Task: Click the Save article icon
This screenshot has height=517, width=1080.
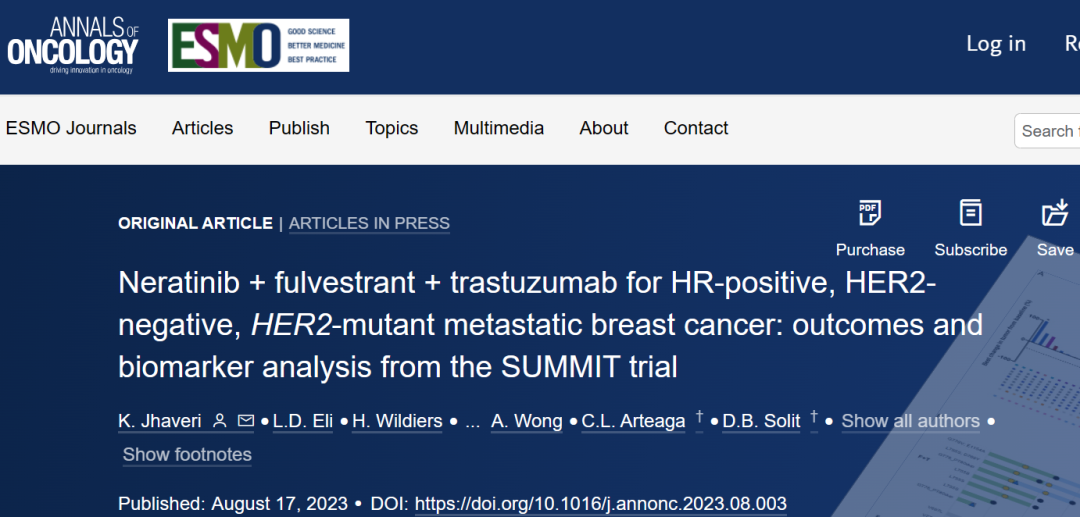Action: (x=1055, y=213)
